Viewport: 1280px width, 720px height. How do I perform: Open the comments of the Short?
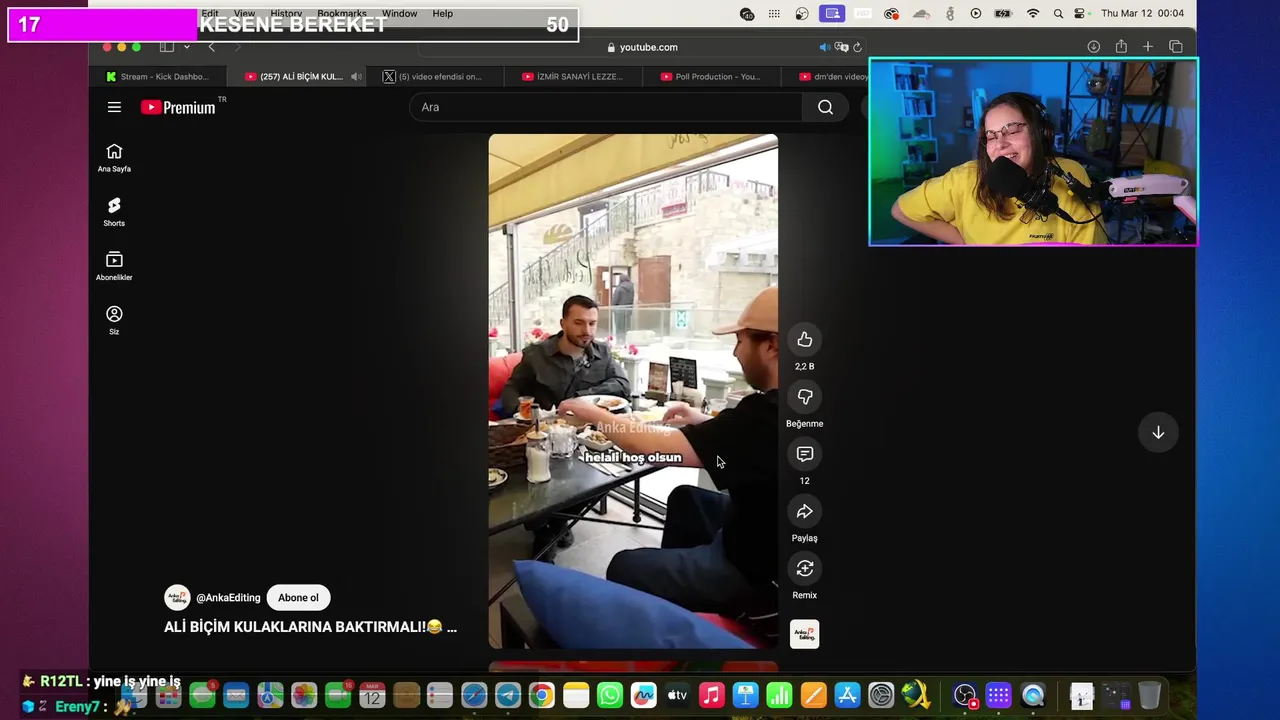click(x=804, y=454)
